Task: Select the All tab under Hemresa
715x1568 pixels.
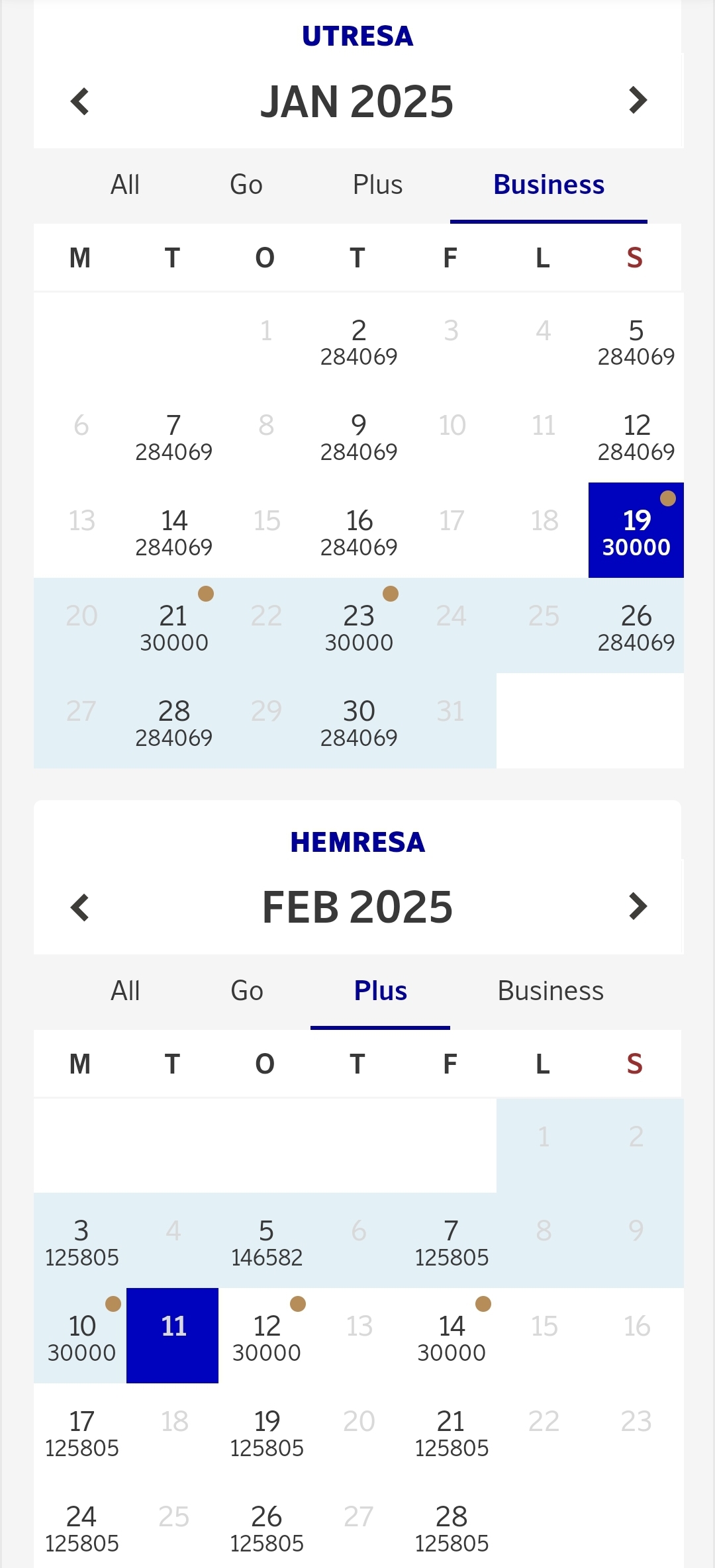Action: point(125,991)
